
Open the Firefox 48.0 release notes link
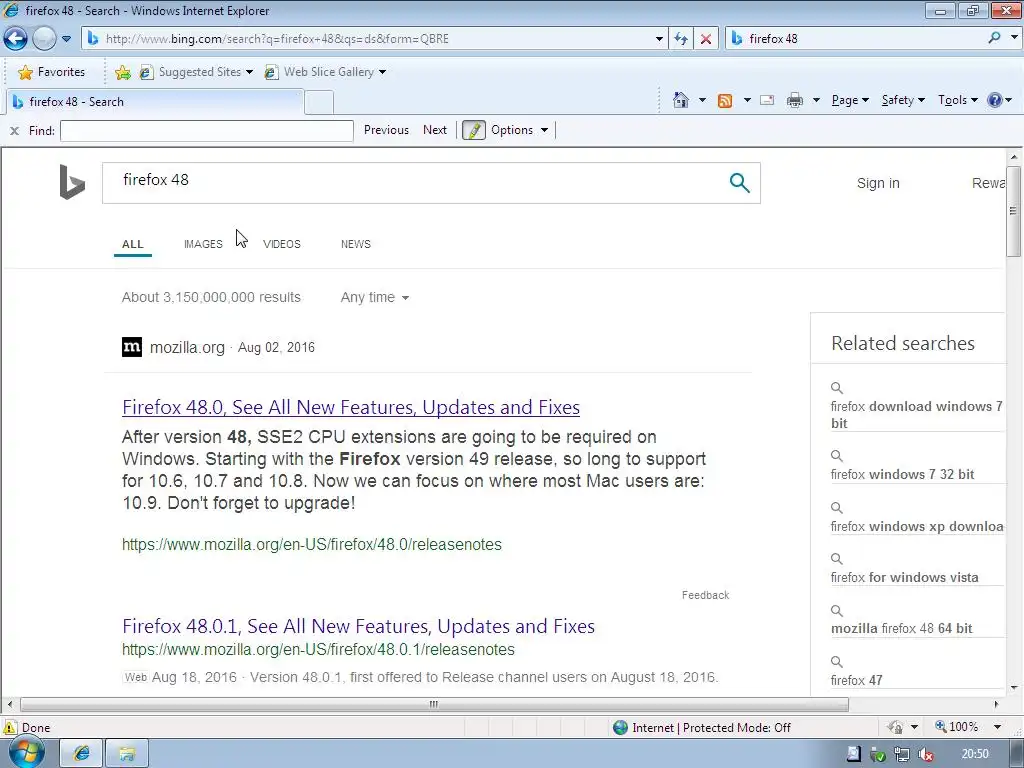tap(351, 408)
